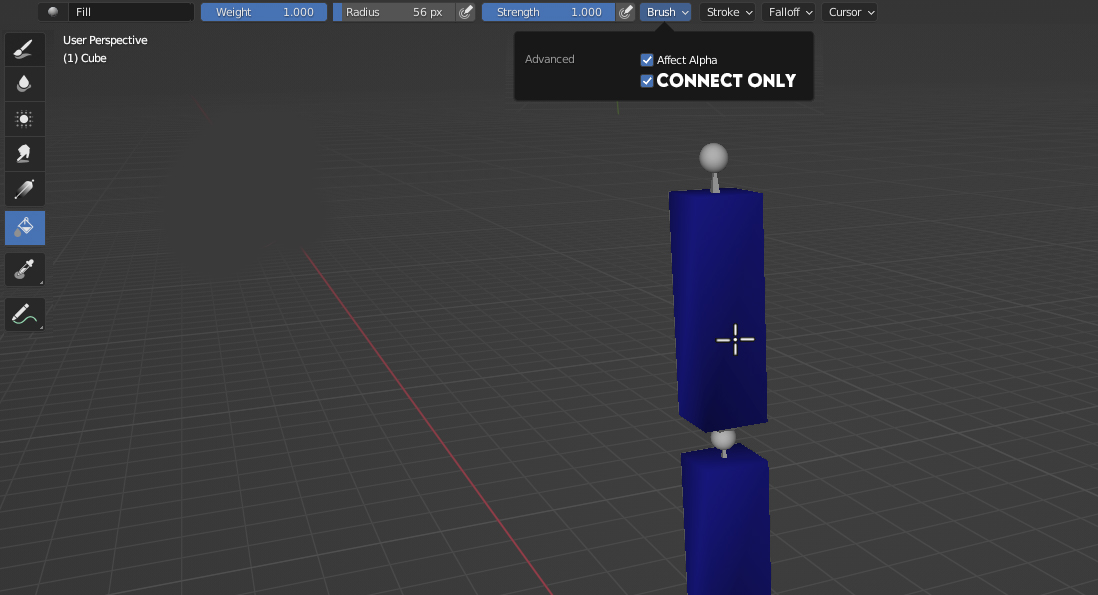
Task: Click the Strength value slider
Action: coord(548,12)
